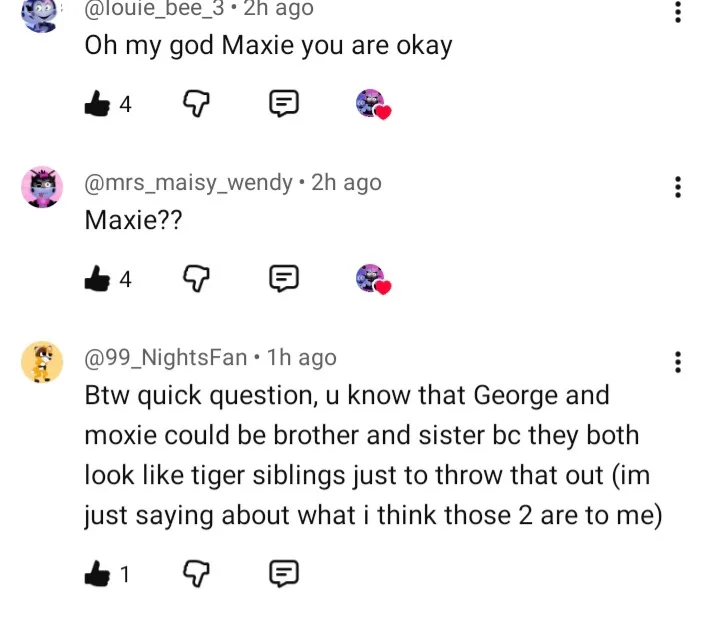Tap the @louie_bee_3 username

coord(155,9)
